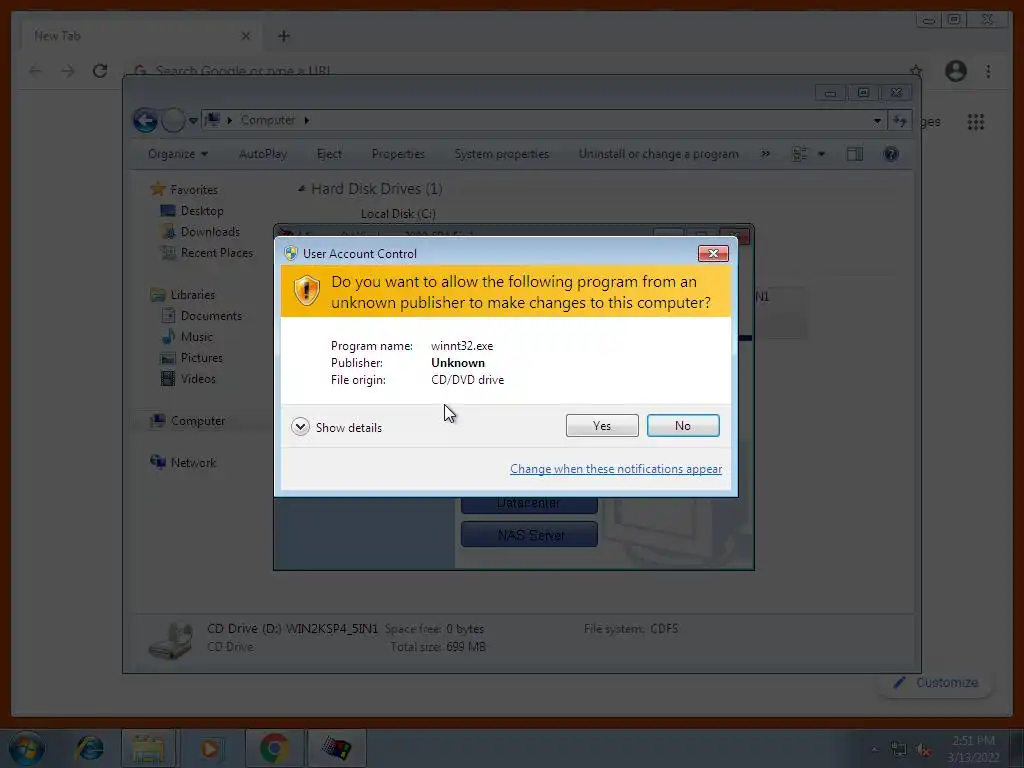Click Forward arrow in Explorer window

pos(173,120)
